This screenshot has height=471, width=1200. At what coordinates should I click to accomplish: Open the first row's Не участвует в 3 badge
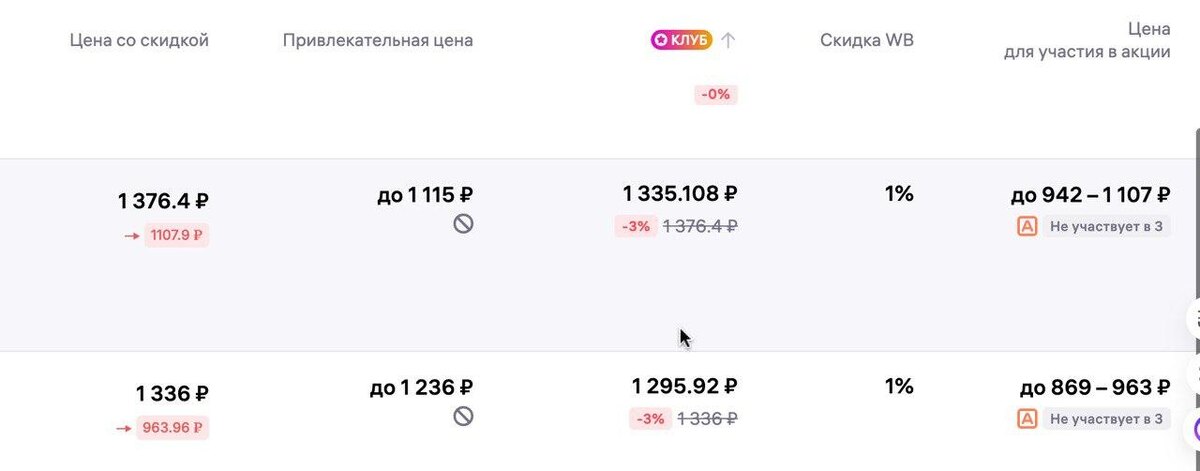pyautogui.click(x=1105, y=227)
